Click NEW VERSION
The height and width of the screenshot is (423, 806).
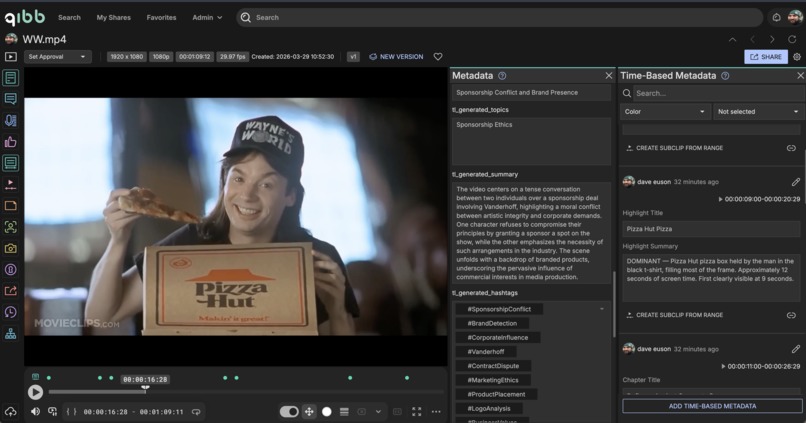(x=396, y=57)
